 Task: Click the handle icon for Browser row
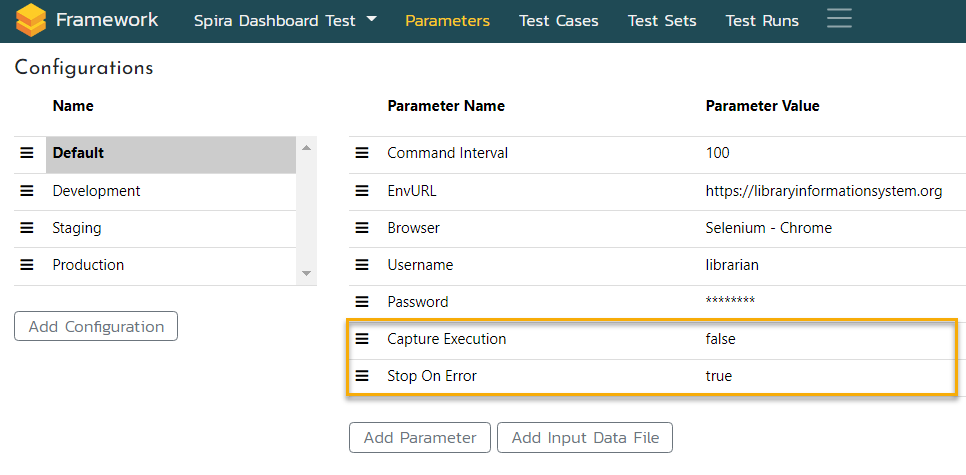coord(362,228)
